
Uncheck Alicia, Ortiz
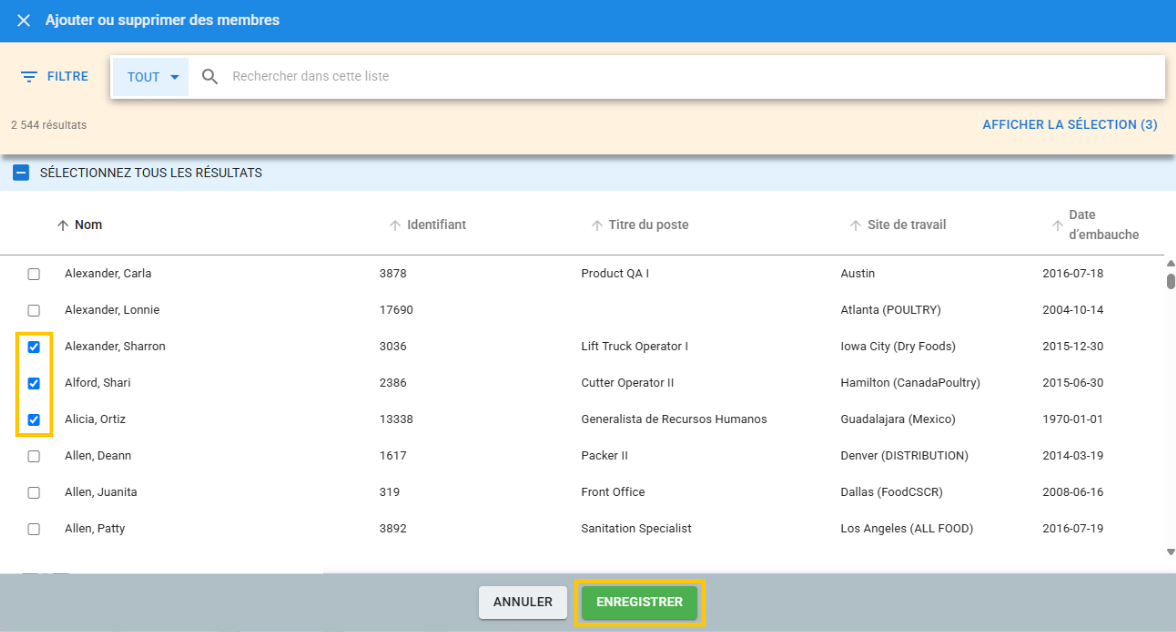coord(33,419)
